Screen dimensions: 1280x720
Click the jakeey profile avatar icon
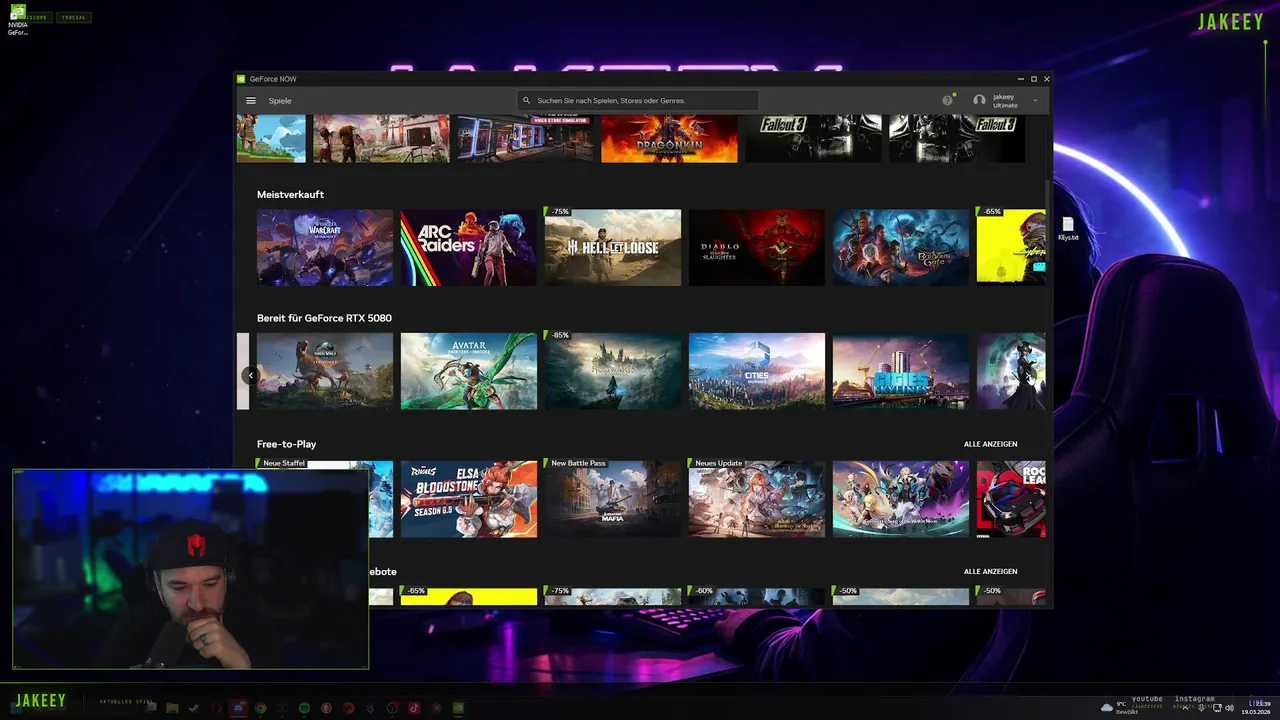[x=979, y=101]
